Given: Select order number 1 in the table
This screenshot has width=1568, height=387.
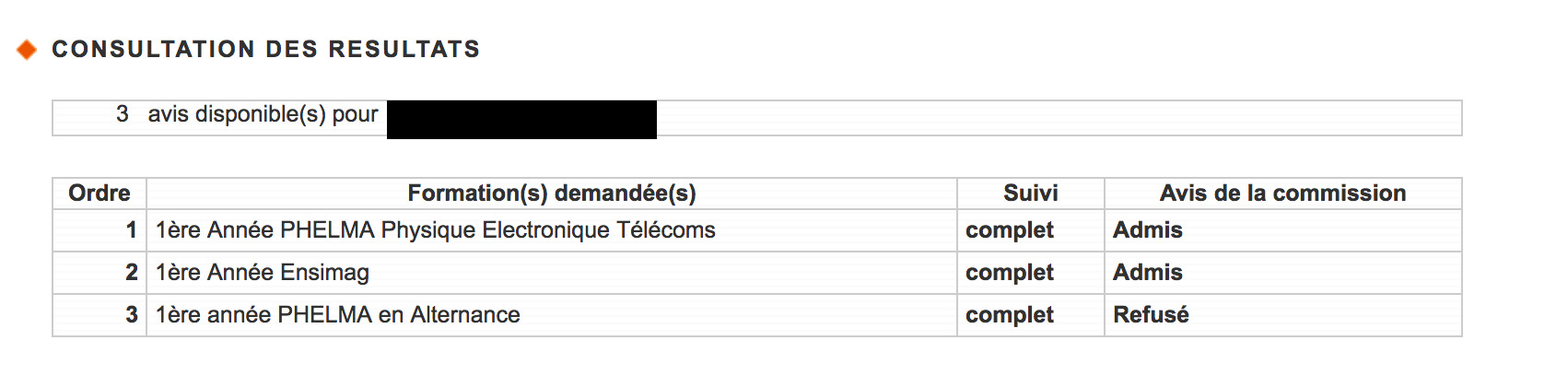Looking at the screenshot, I should [132, 230].
